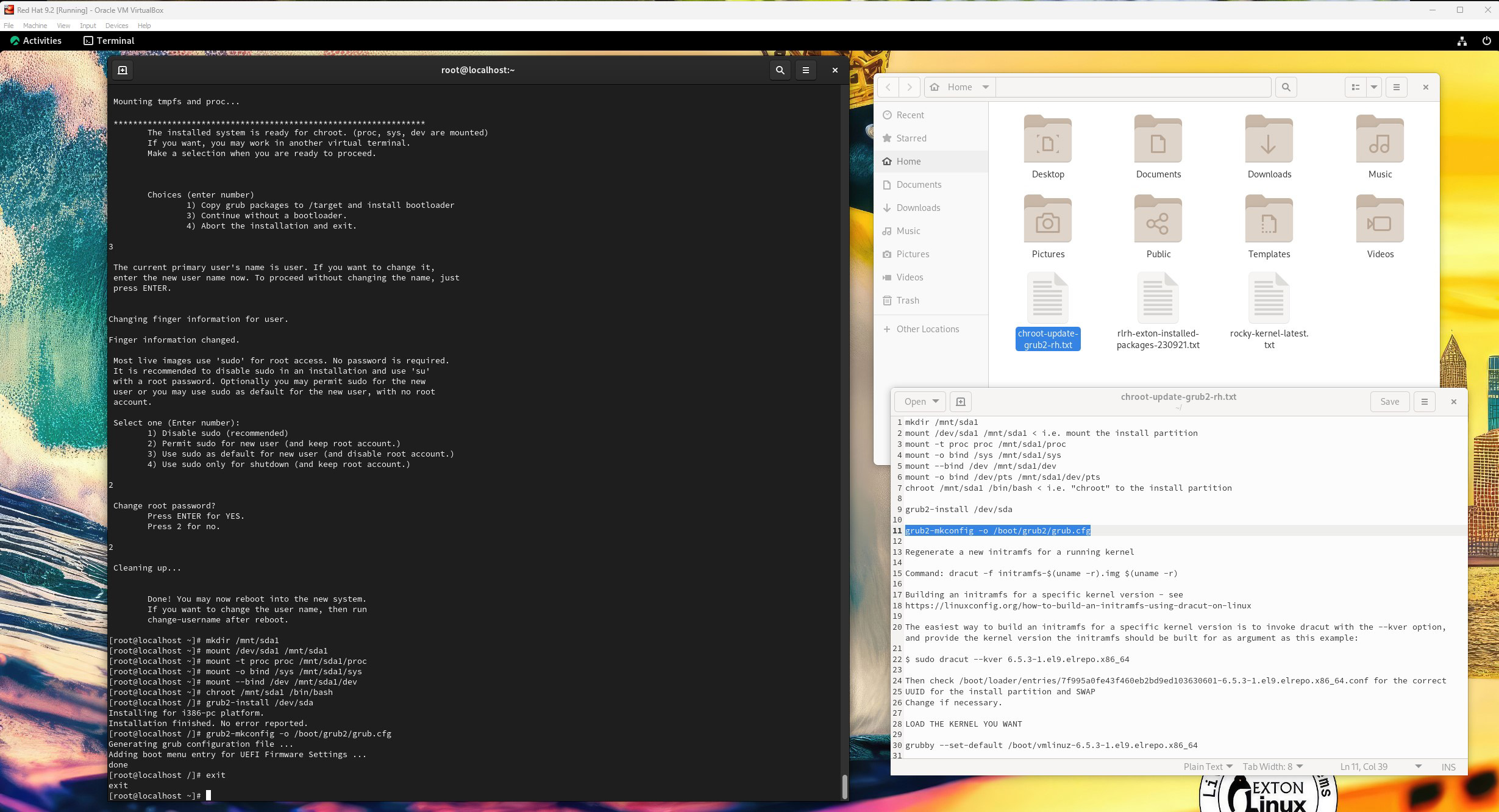
Task: Click the terminal prompt cursor line
Action: [159, 796]
